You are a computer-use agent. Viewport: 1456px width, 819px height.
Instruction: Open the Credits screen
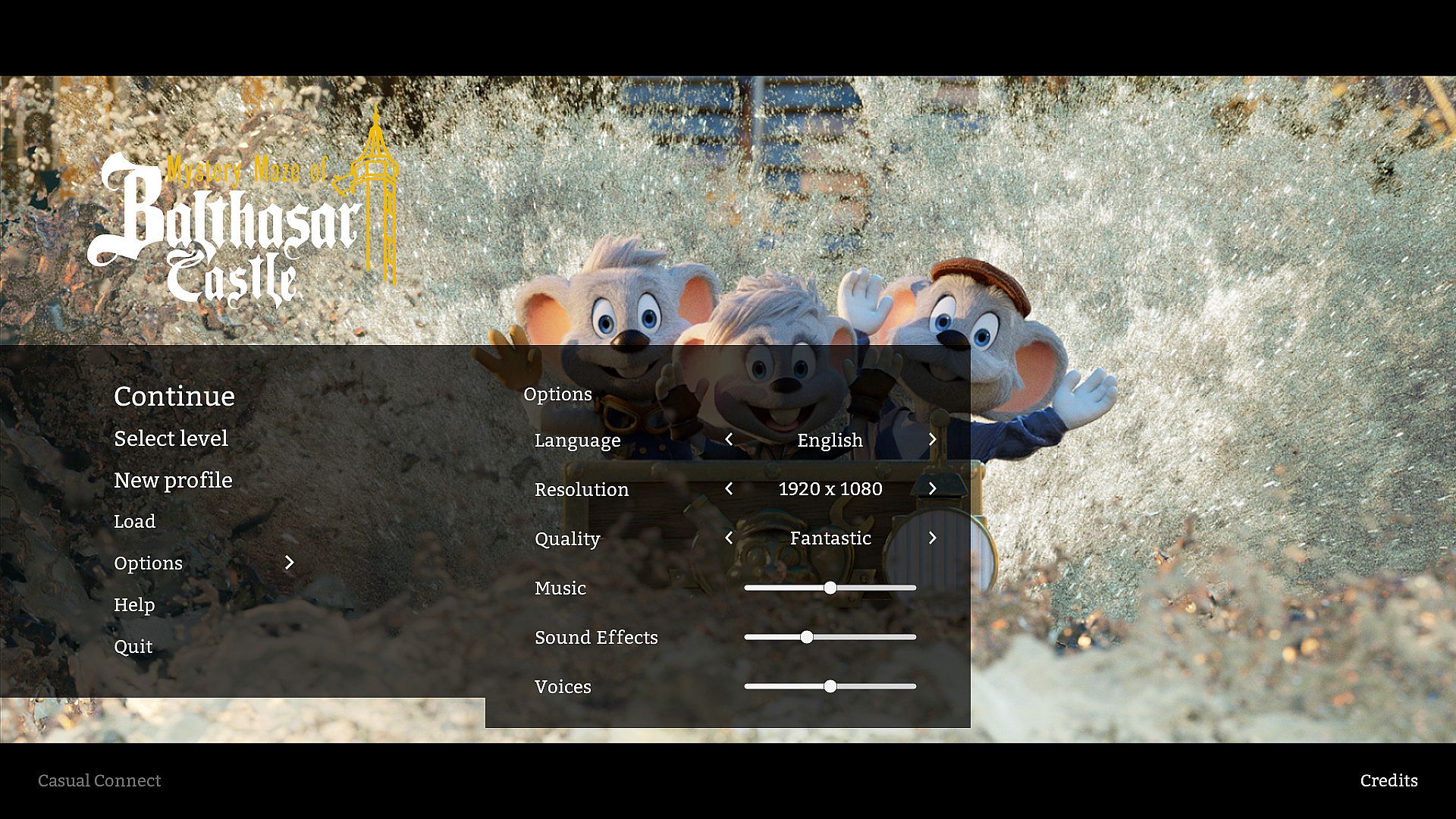(1389, 780)
